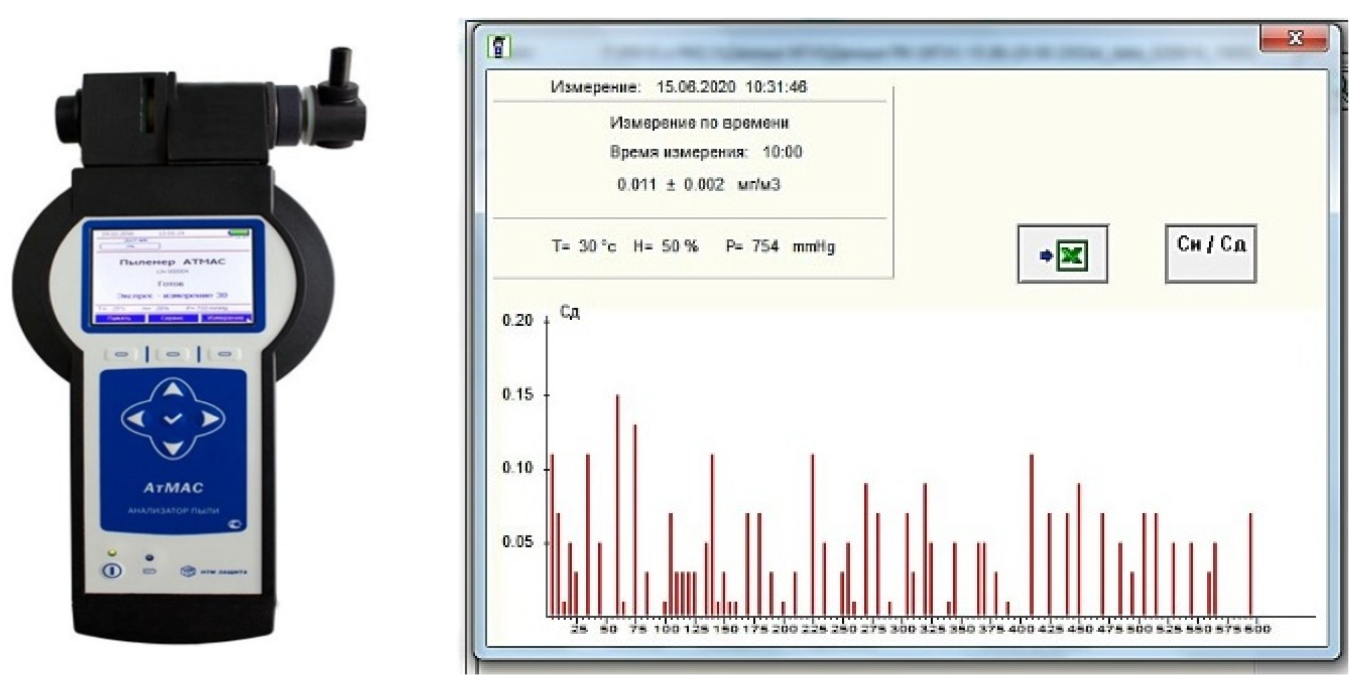This screenshot has width=1366, height=686.
Task: Click the pressure reading P= 754 mmHg
Action: tap(780, 246)
